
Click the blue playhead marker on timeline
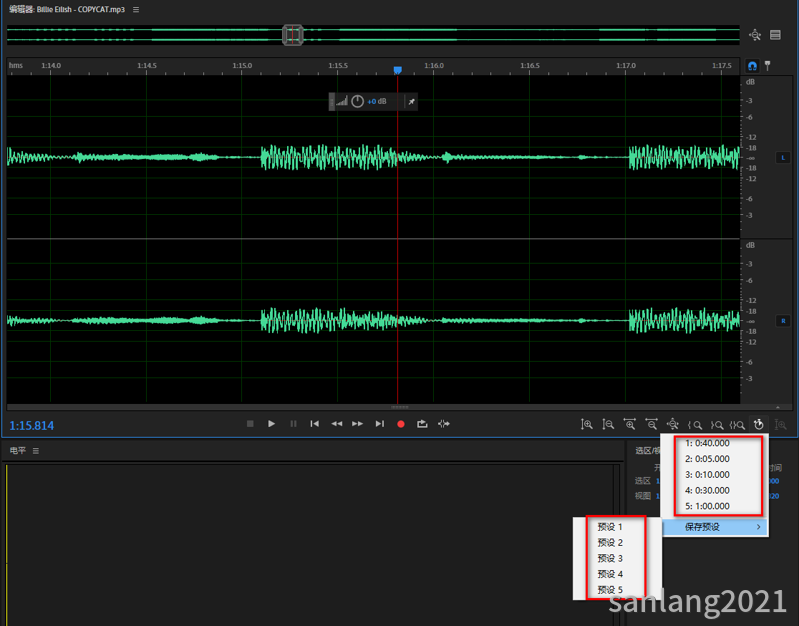click(397, 70)
